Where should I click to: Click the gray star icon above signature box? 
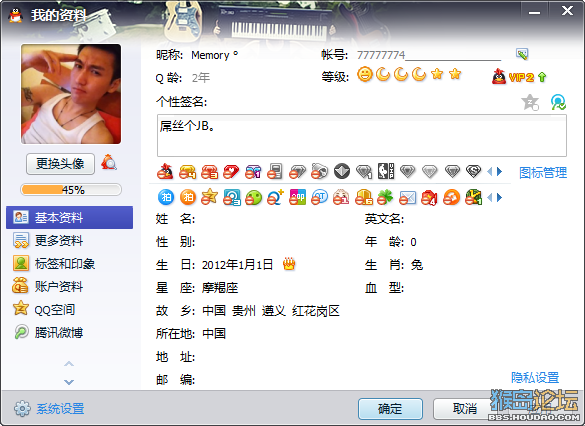pos(530,102)
